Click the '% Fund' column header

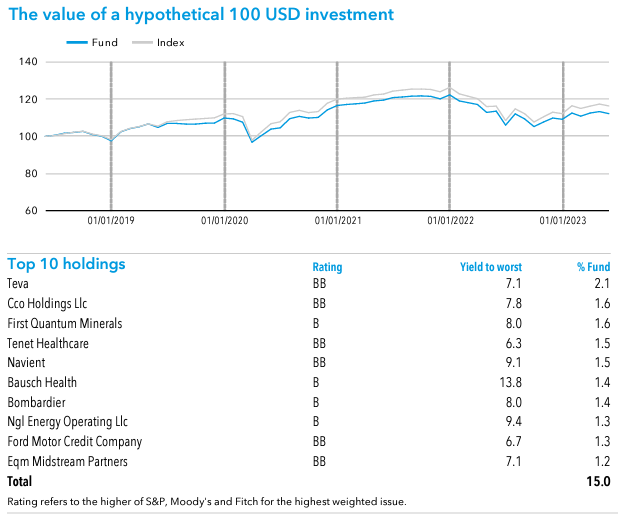click(x=594, y=267)
